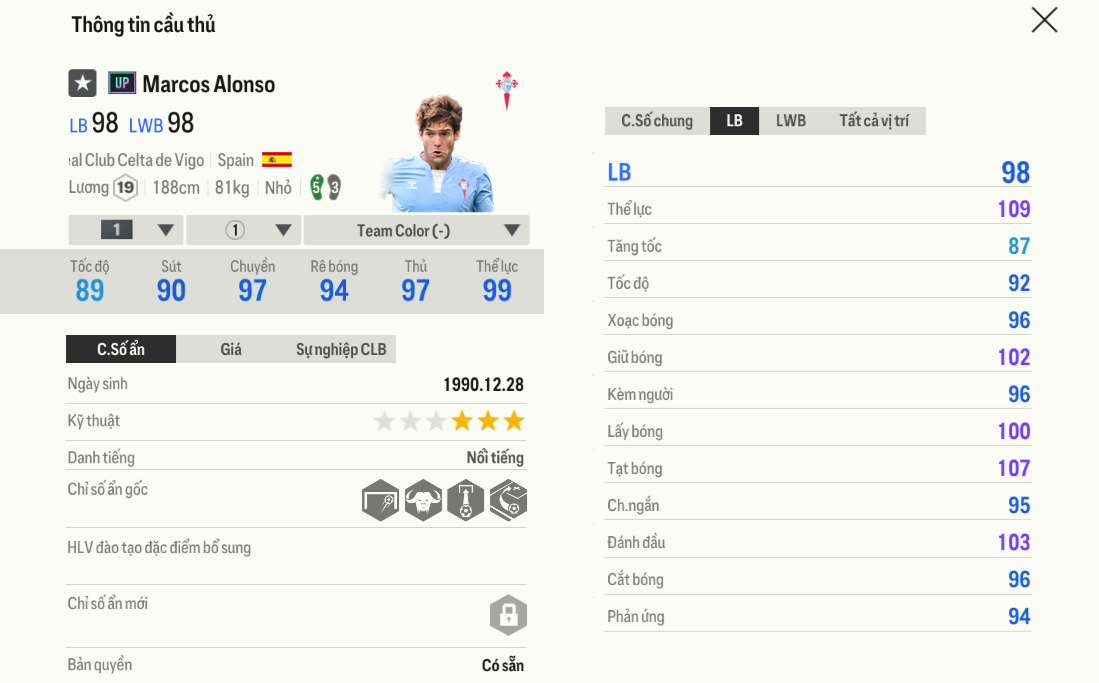Click the UP badge next to Marcos Alonso
1099x683 pixels.
click(120, 83)
